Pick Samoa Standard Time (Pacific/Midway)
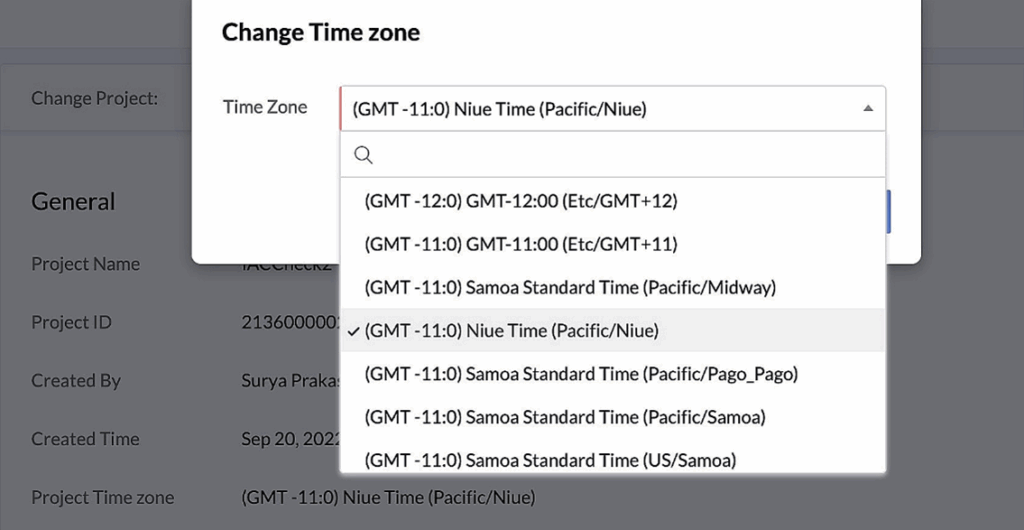This screenshot has height=530, width=1024. (x=570, y=288)
